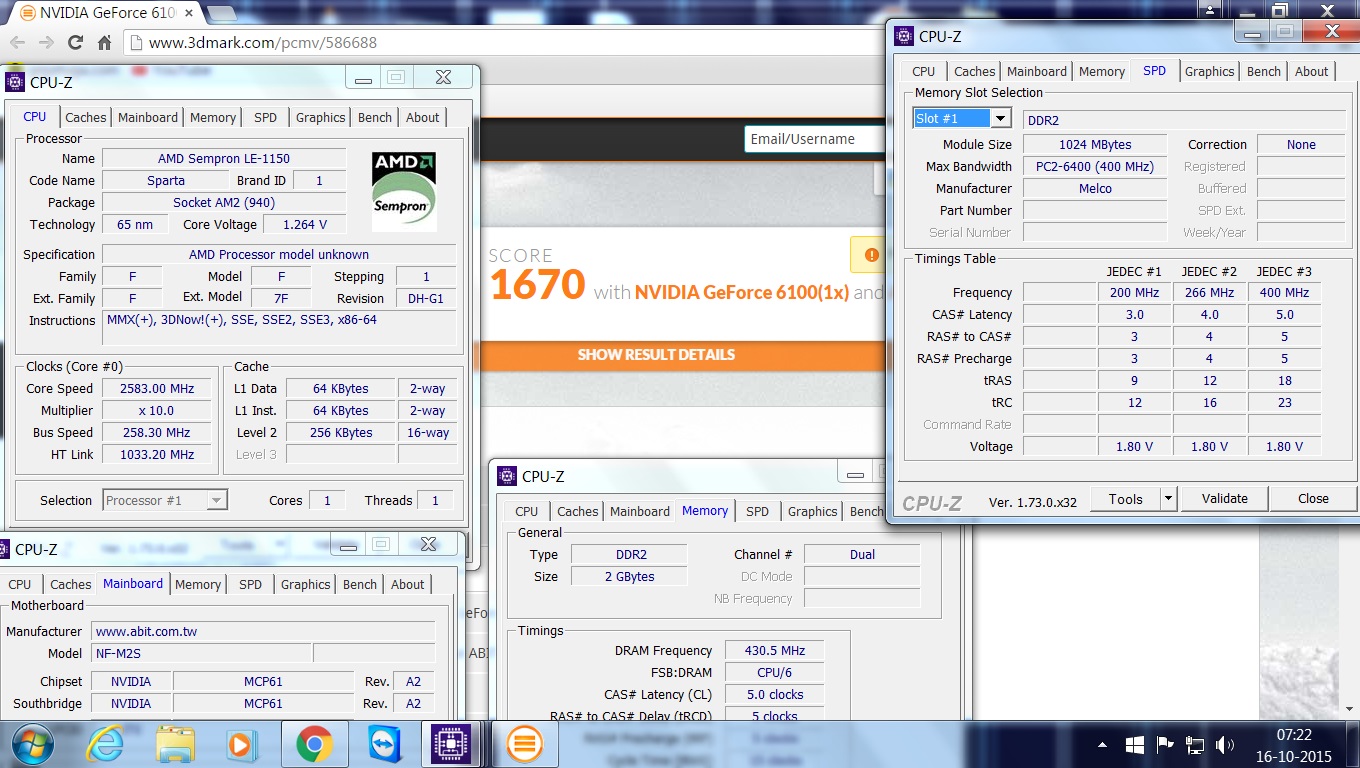Image resolution: width=1360 pixels, height=768 pixels.
Task: Click title icon of CPU-Z SPD window
Action: (x=904, y=36)
